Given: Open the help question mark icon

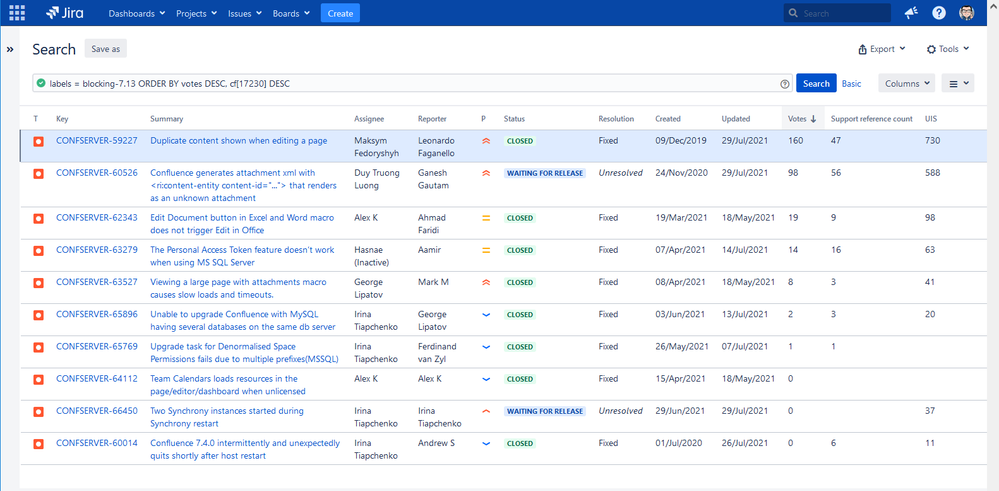Looking at the screenshot, I should [939, 13].
